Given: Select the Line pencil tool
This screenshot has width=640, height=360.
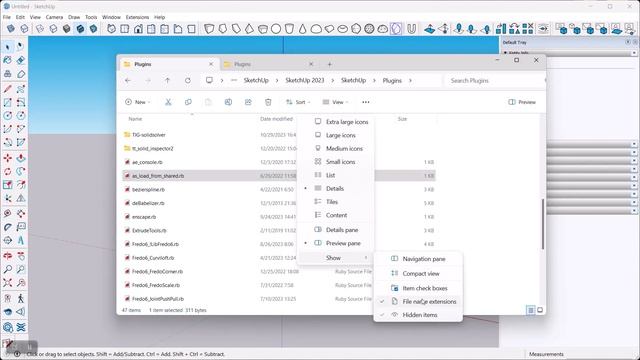Looking at the screenshot, I should pos(7,89).
